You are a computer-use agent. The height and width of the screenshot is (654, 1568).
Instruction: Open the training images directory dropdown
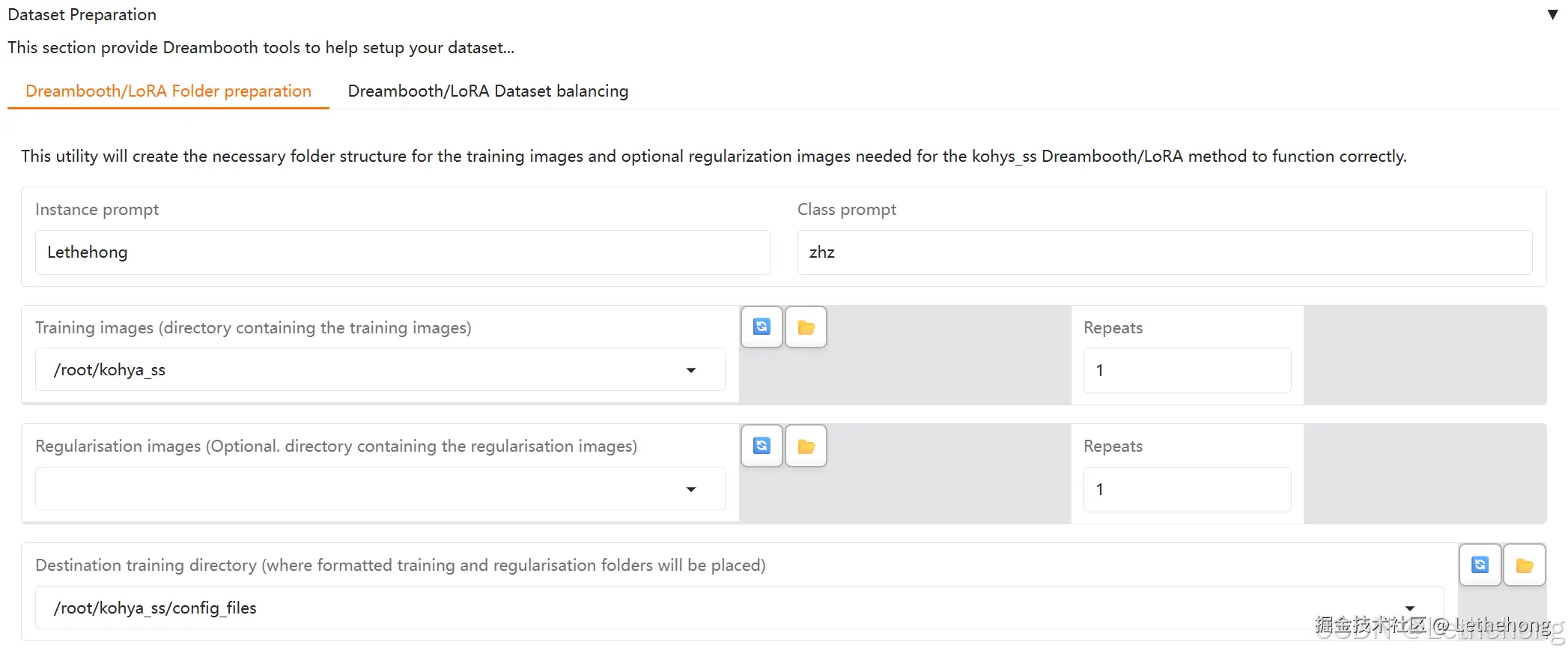tap(691, 370)
